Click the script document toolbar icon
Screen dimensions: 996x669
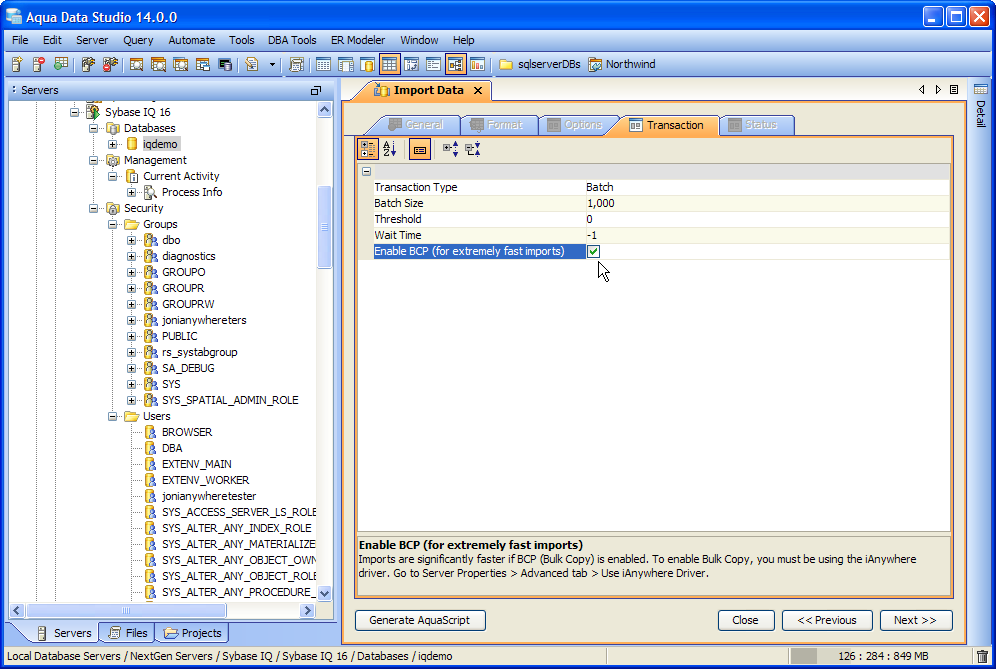click(252, 64)
